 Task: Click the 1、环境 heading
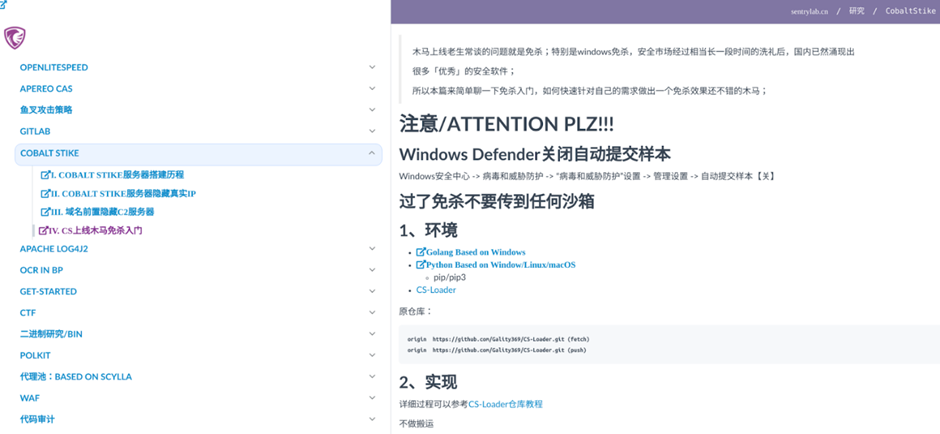click(x=429, y=231)
